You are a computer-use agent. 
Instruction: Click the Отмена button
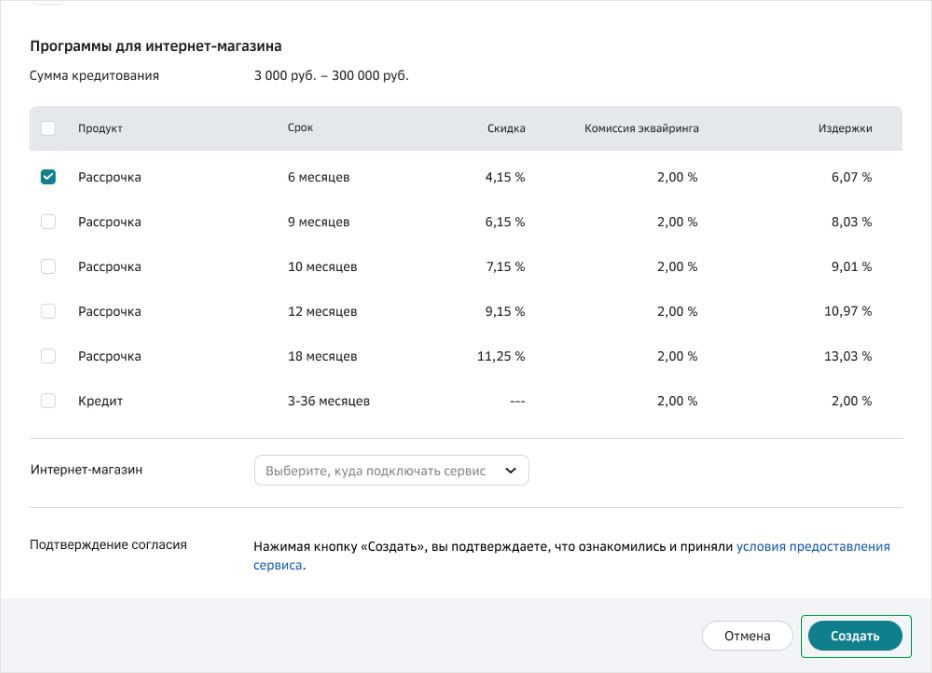tap(747, 636)
